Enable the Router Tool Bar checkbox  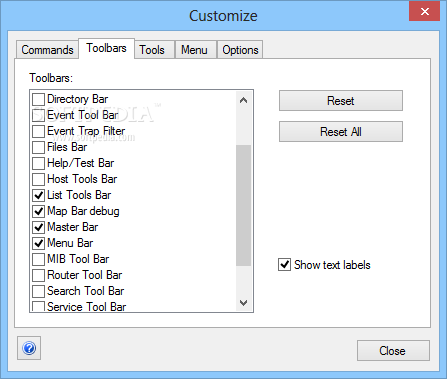(x=38, y=275)
